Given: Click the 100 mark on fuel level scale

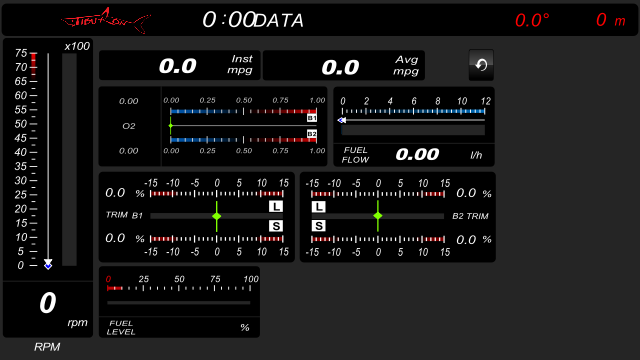Looking at the screenshot, I should (x=251, y=279).
